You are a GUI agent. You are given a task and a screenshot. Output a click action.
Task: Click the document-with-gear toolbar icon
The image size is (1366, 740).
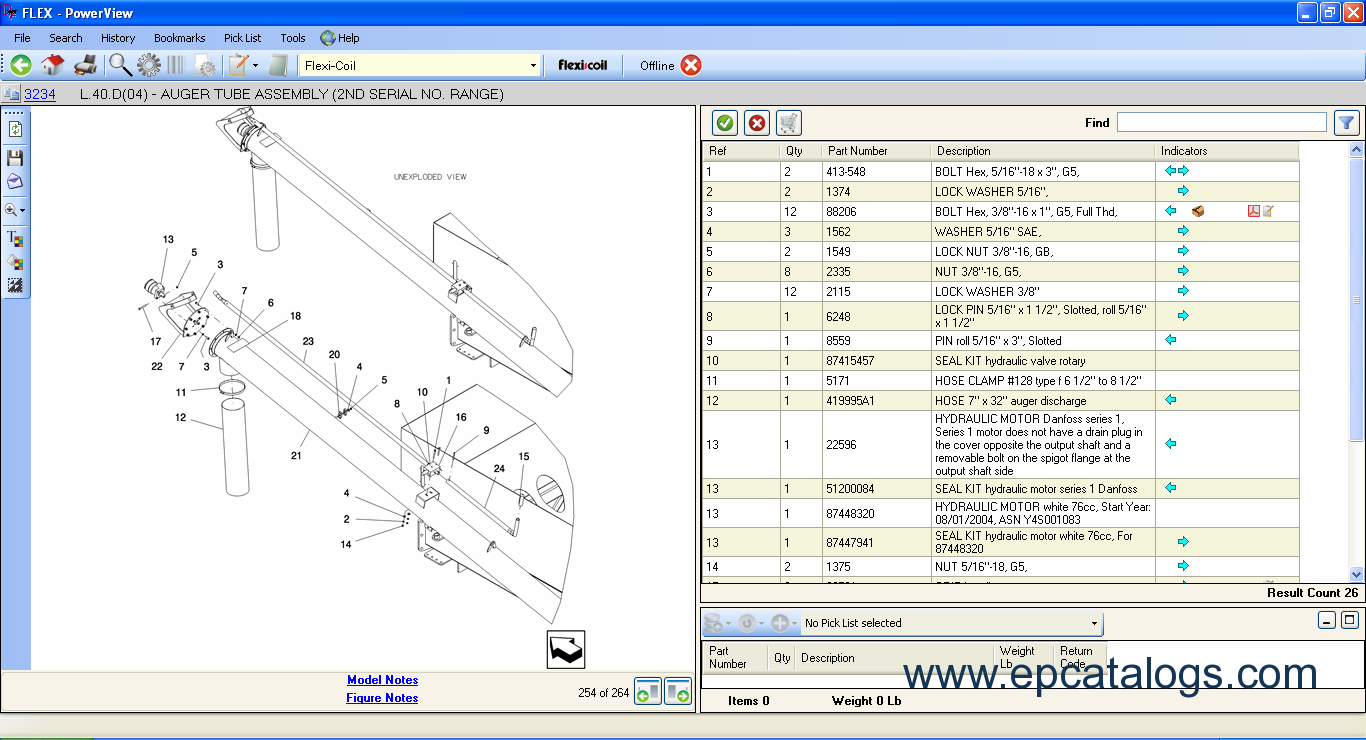[x=206, y=66]
